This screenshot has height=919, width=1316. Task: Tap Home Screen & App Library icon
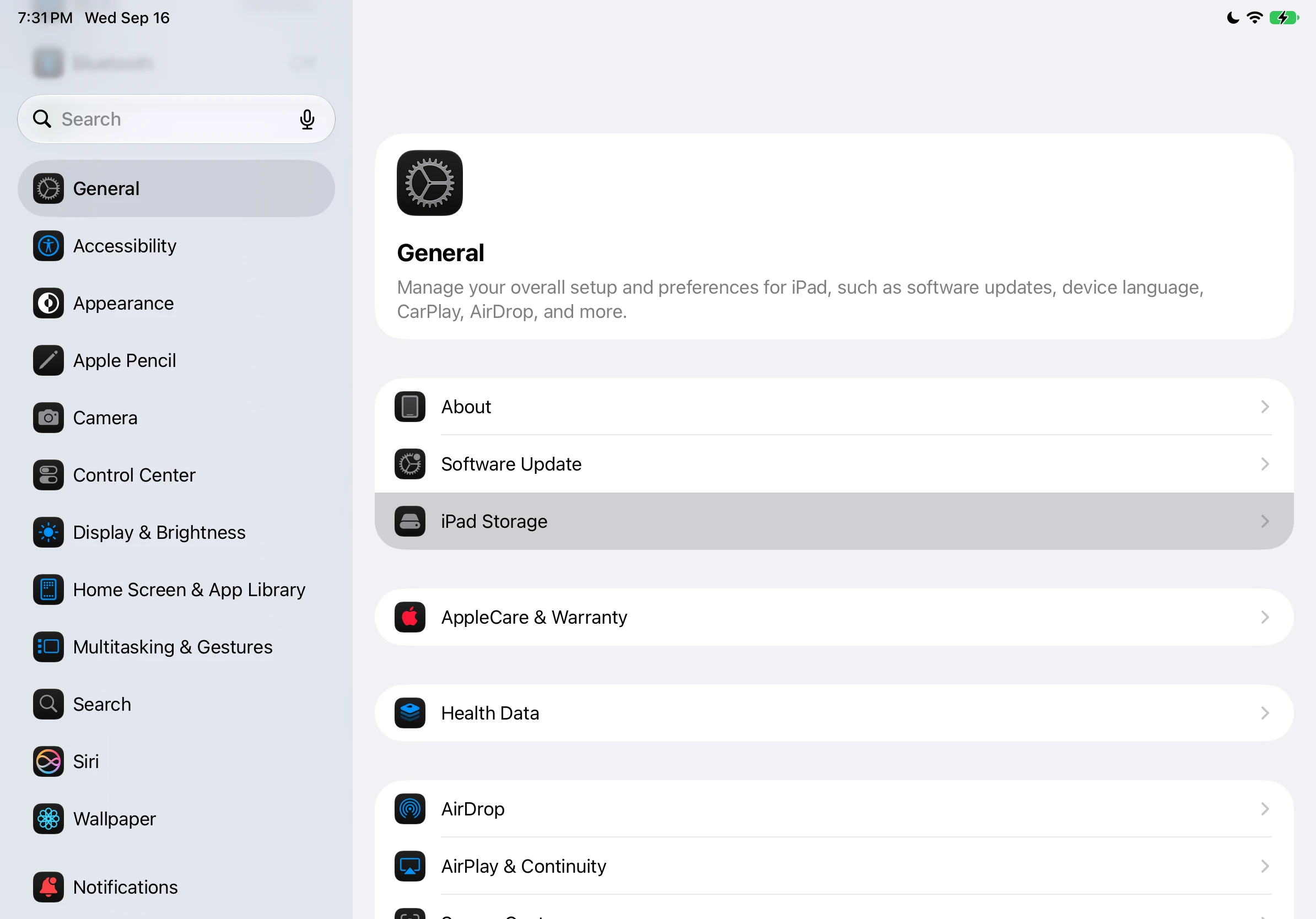click(48, 590)
